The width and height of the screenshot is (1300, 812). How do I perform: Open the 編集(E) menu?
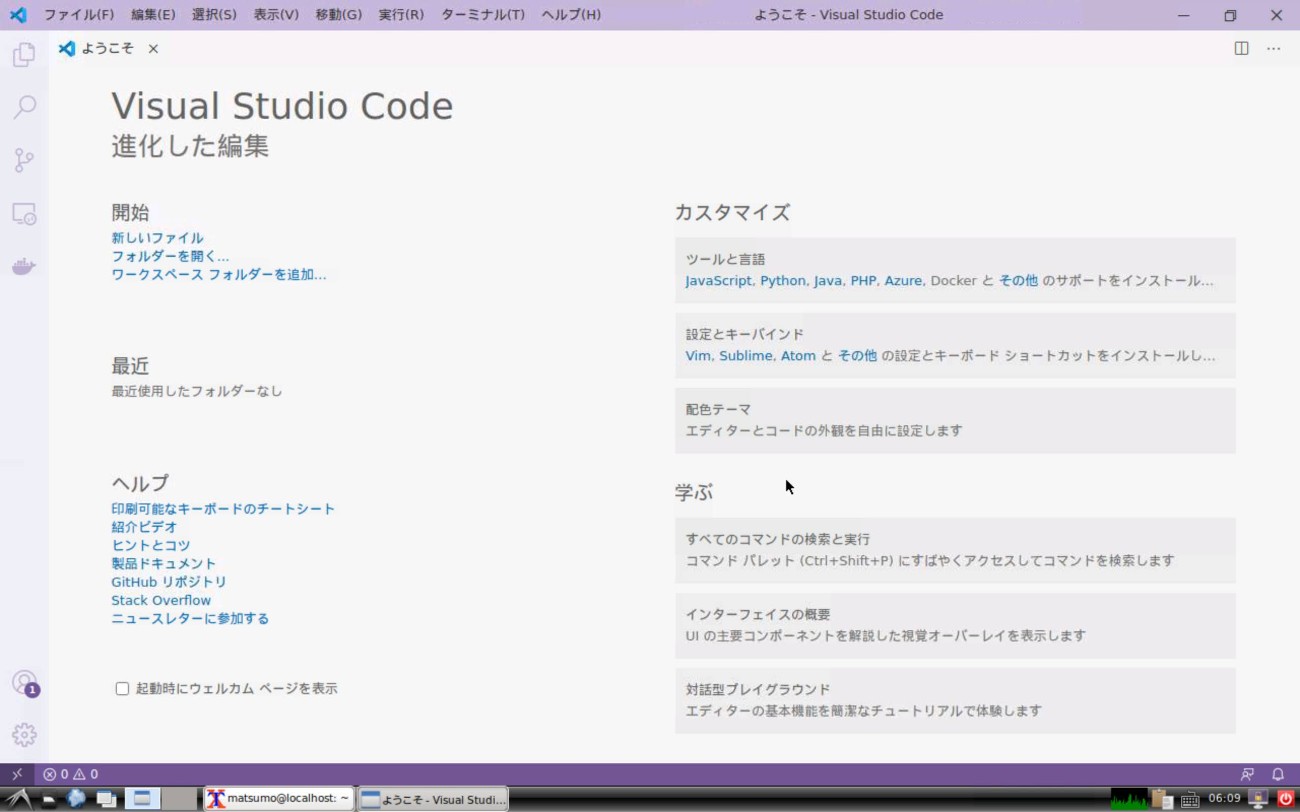[x=153, y=15]
